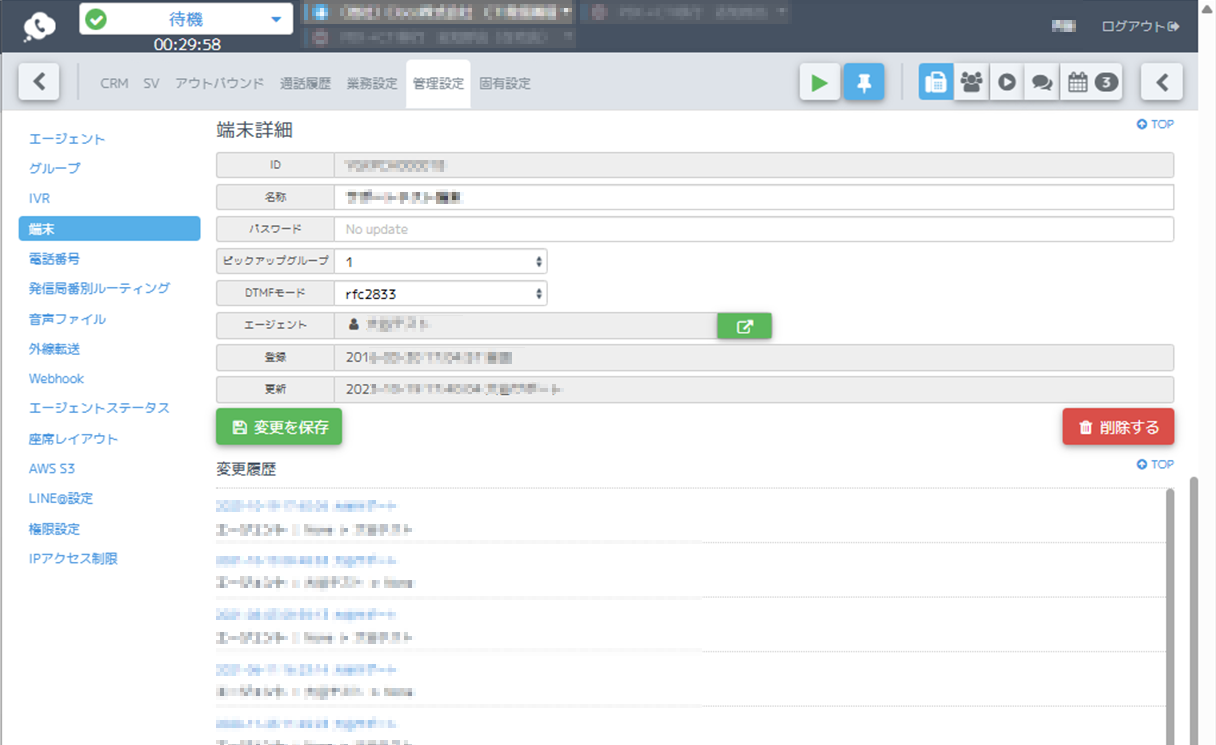Viewport: 1216px width, 745px height.
Task: Open the phone/fax panel icon
Action: (936, 83)
